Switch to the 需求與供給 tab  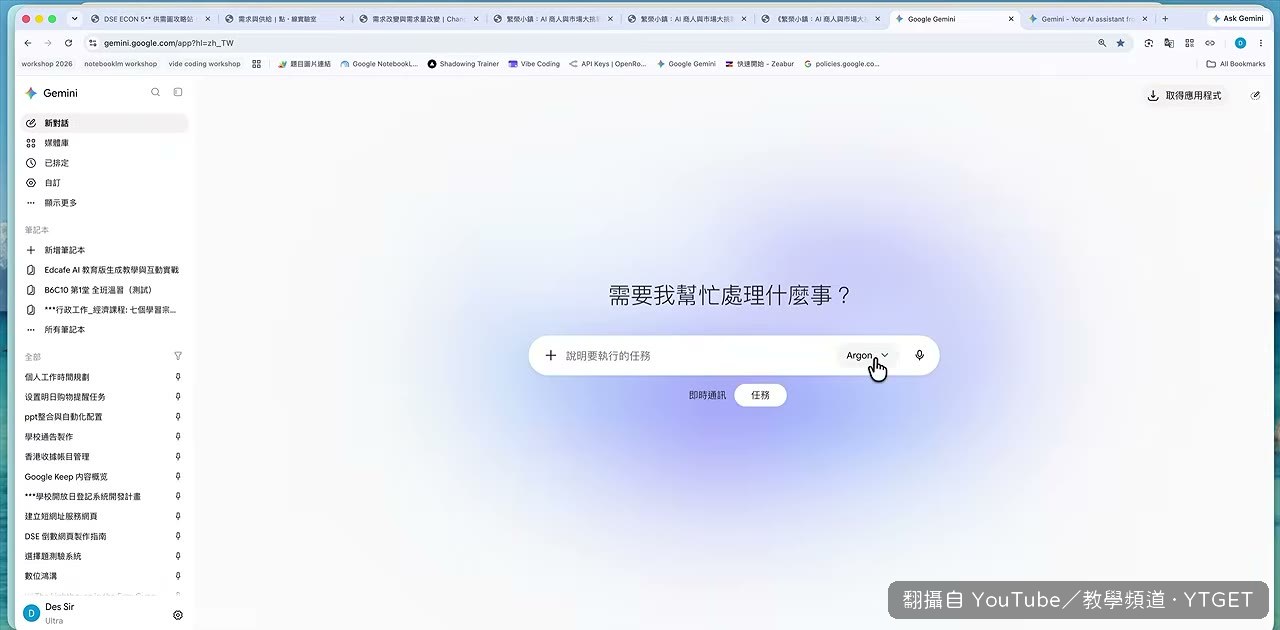click(284, 18)
